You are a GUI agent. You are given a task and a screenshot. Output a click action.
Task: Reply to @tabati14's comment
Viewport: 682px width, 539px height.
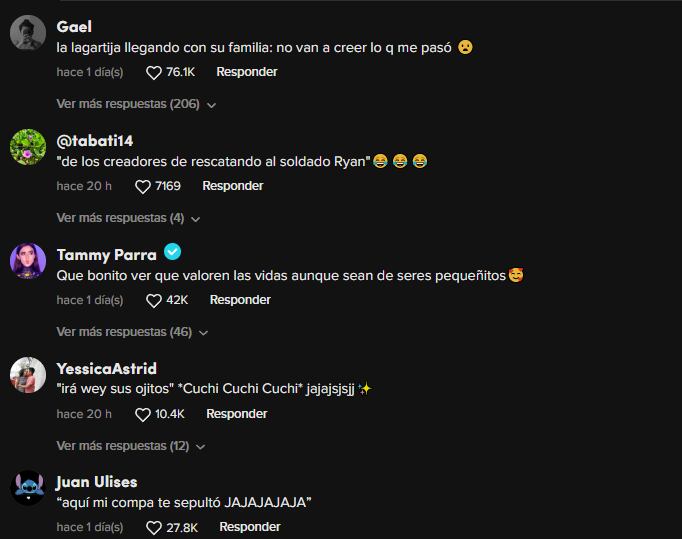(233, 186)
